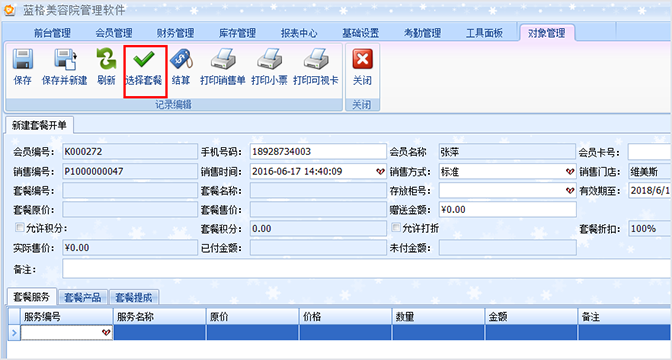
Task: Click the 数量 column header
Action: click(438, 317)
